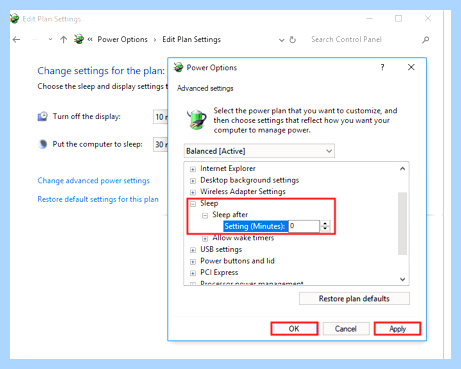Select USB settings item text
This screenshot has width=461, height=369.
(x=221, y=249)
